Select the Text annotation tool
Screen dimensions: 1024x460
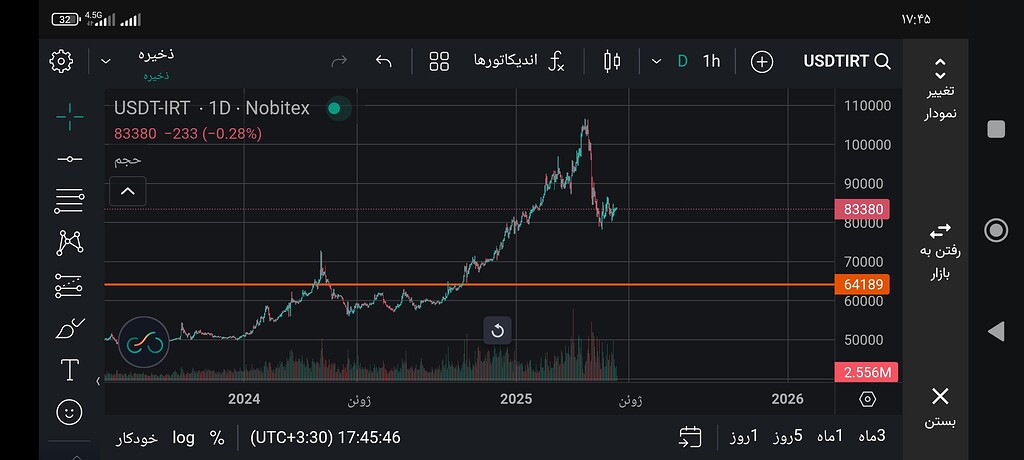point(69,370)
